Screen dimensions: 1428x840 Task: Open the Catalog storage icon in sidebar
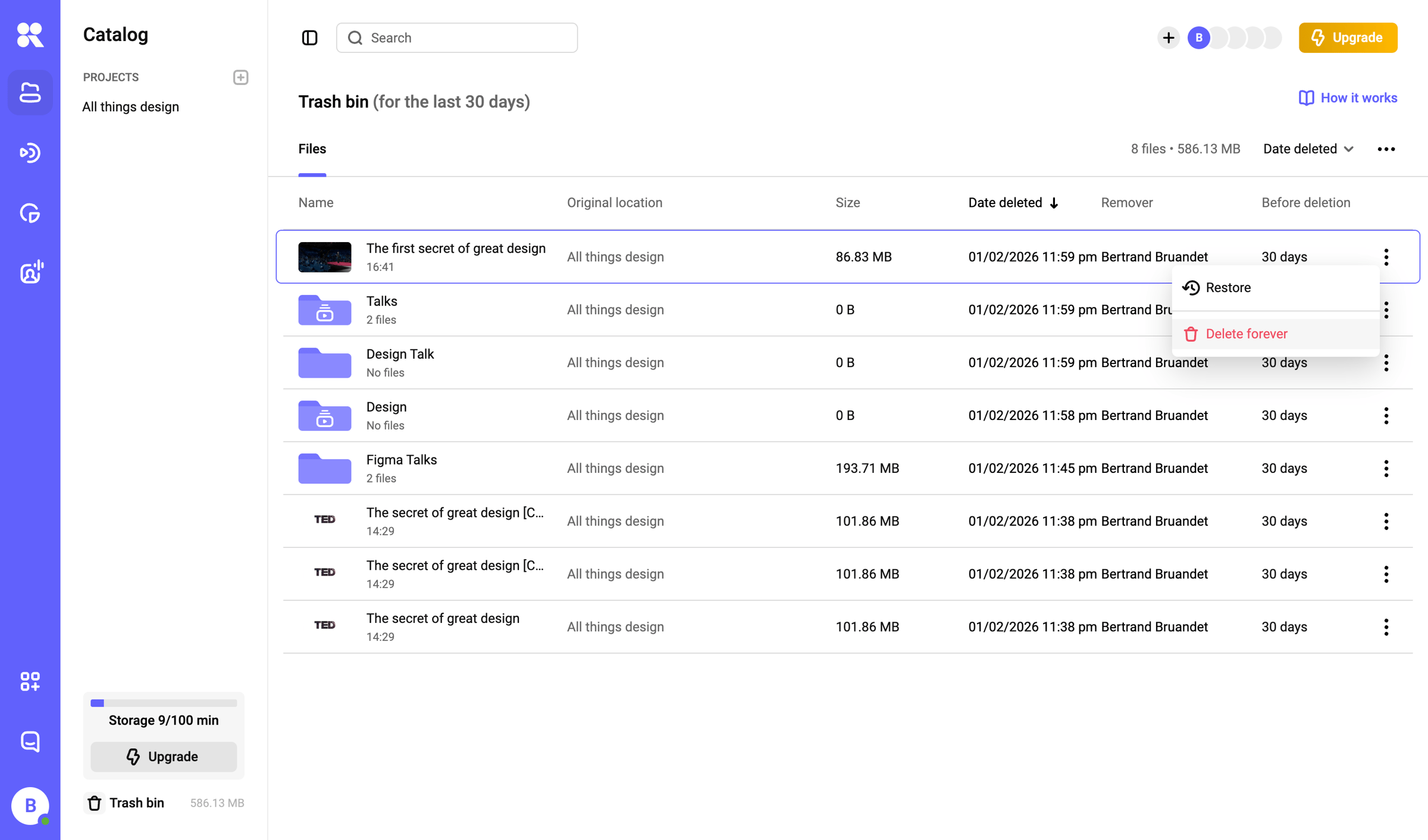30,93
